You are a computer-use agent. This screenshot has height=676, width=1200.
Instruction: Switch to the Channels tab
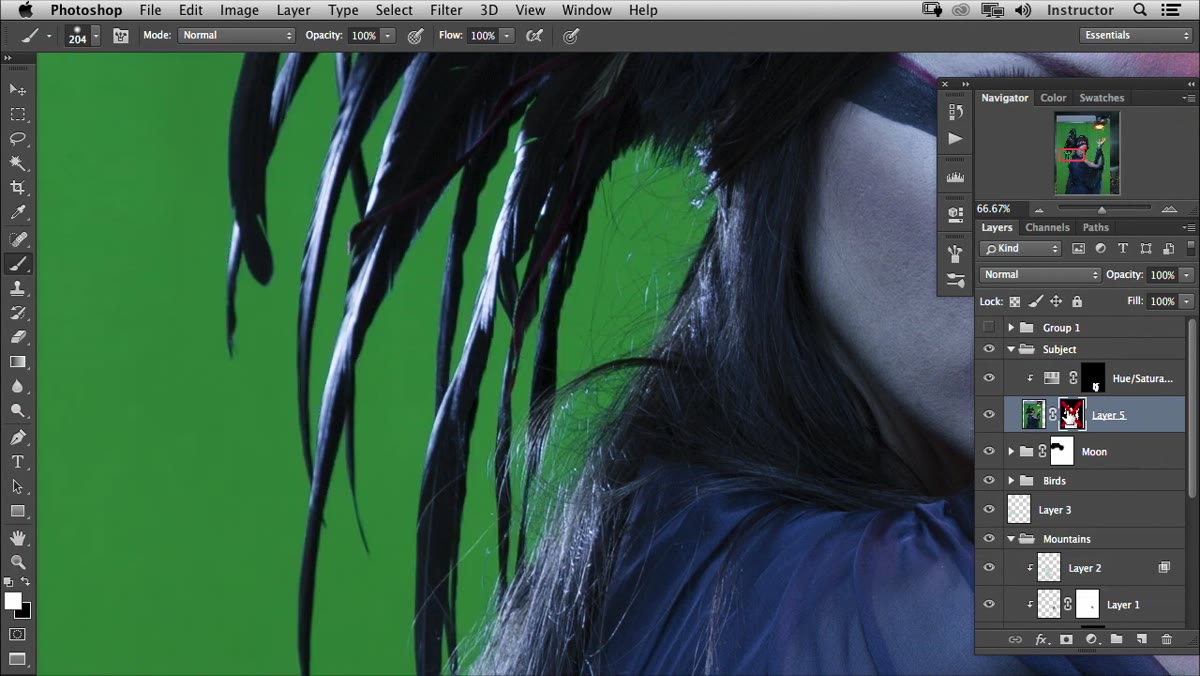pos(1047,227)
